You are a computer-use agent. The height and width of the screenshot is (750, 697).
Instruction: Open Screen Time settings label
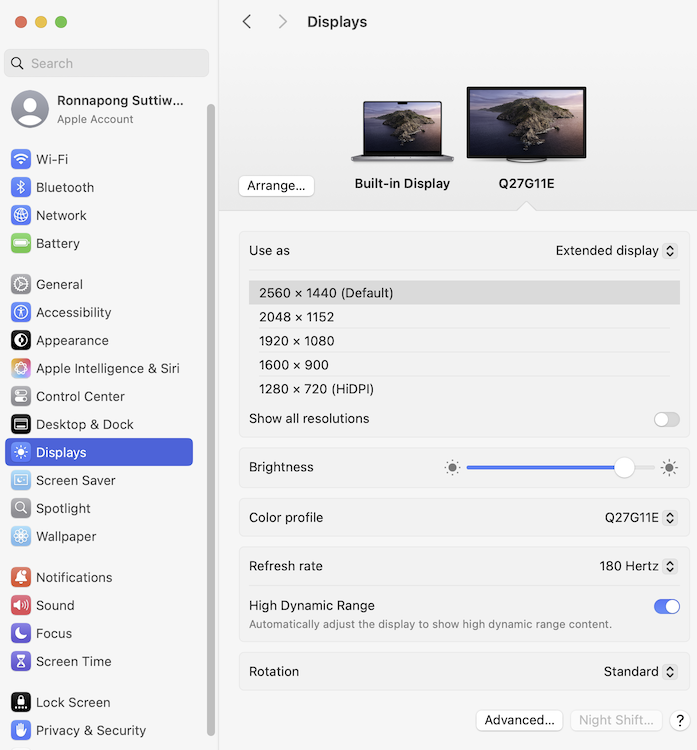[74, 662]
